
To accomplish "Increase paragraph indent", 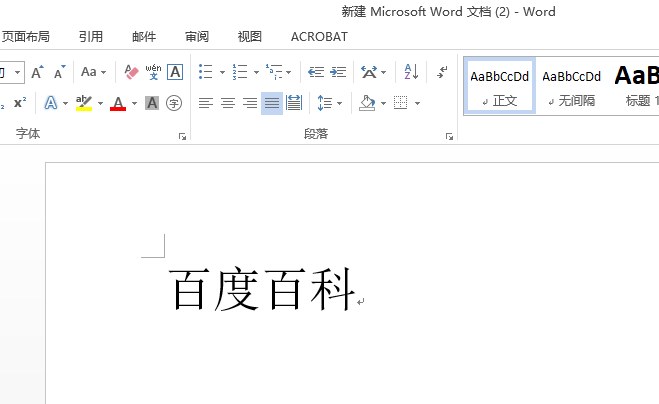I will click(338, 72).
